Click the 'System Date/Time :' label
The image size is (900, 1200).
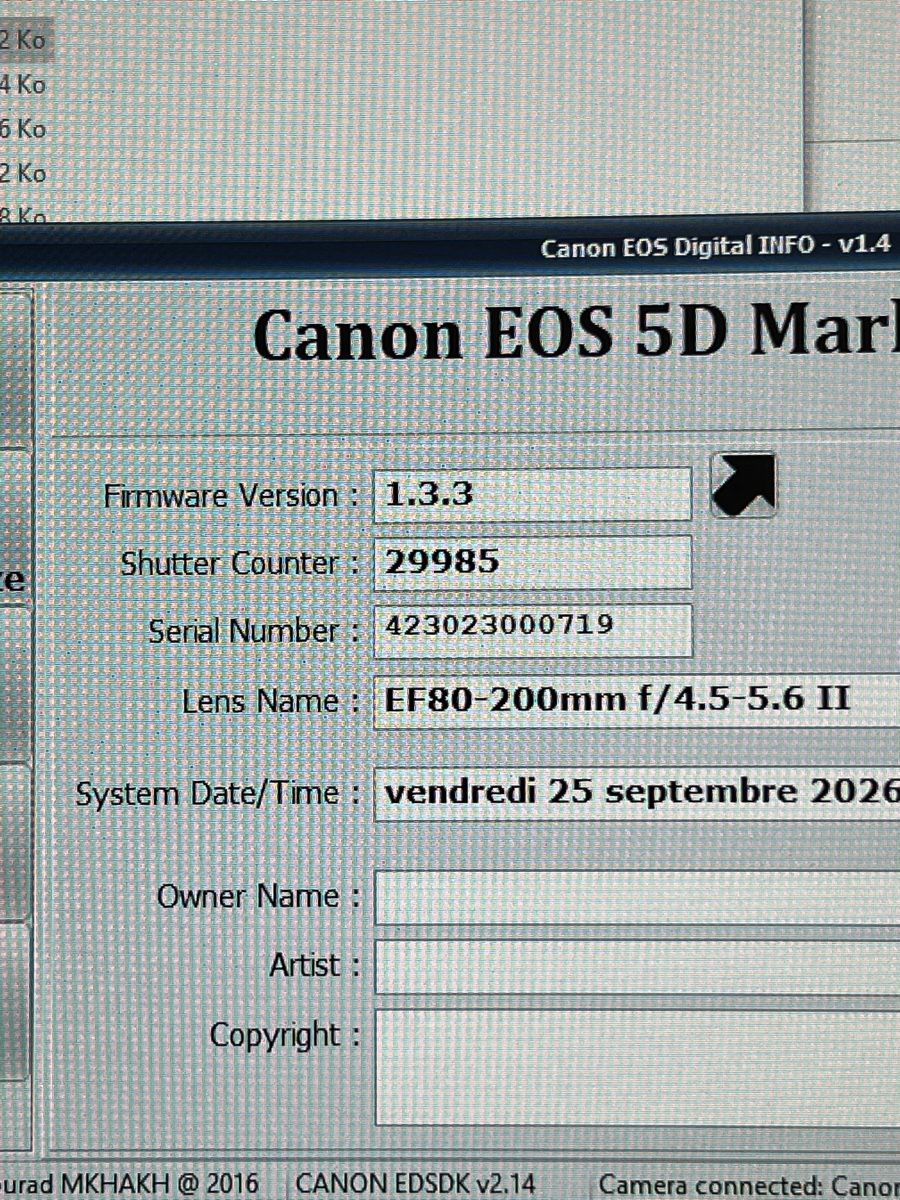pyautogui.click(x=218, y=795)
